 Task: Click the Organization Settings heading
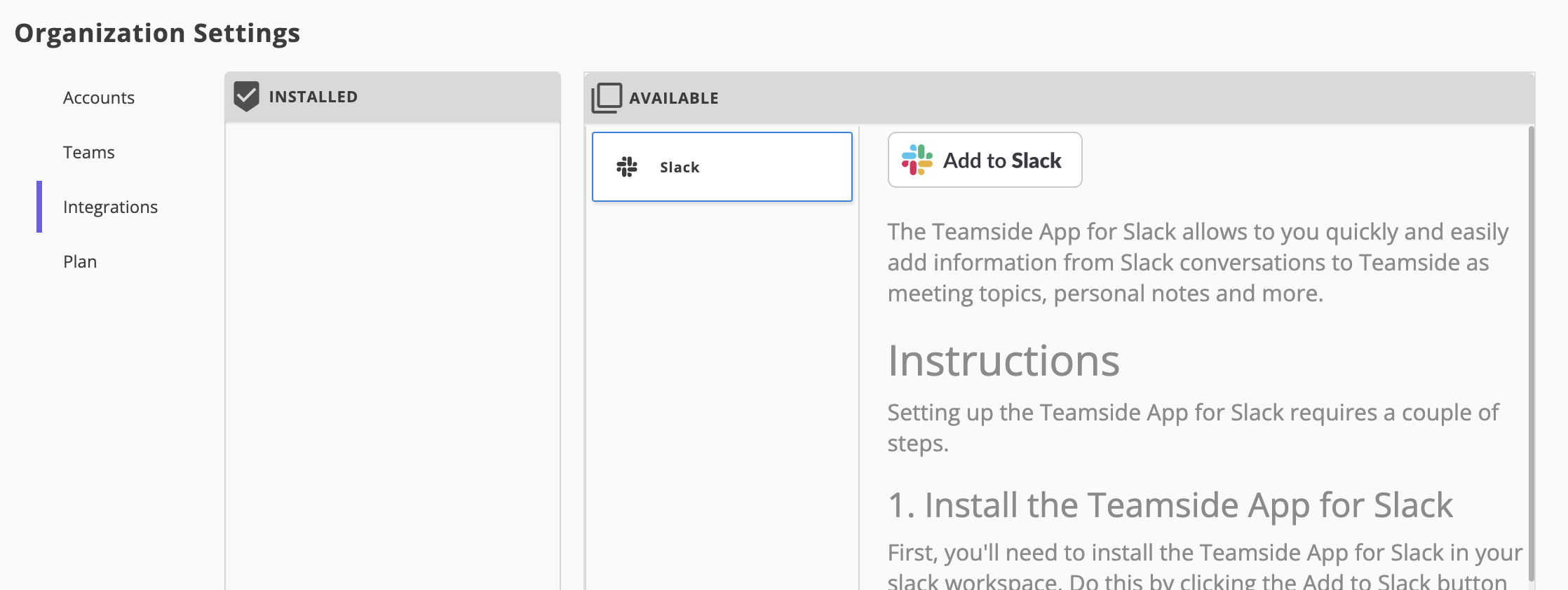click(x=157, y=33)
